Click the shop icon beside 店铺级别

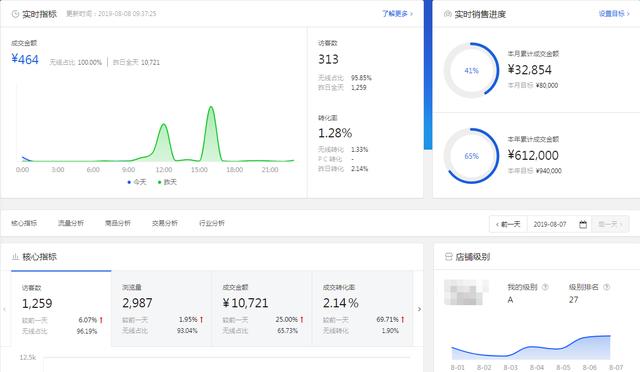(x=448, y=257)
